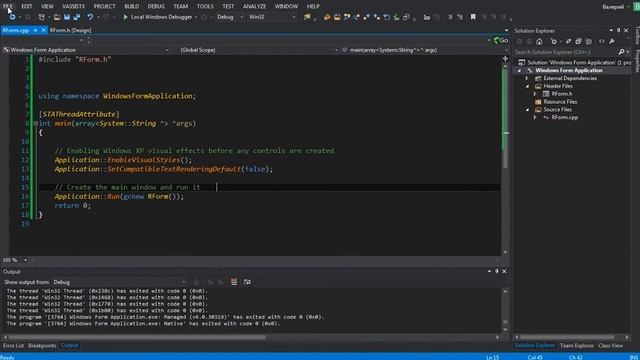Click Solution Explorer pending changes filter icon
The width and height of the screenshot is (640, 360).
(x=554, y=42)
